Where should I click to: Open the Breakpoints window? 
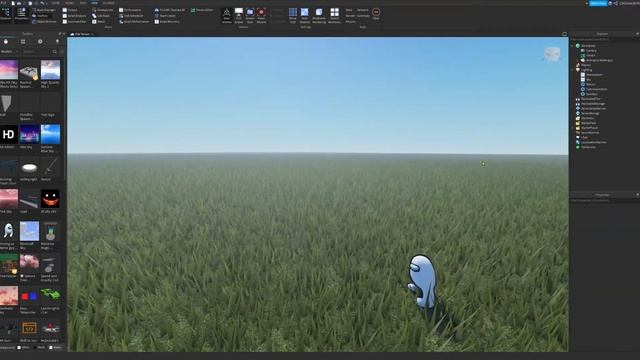pos(102,10)
